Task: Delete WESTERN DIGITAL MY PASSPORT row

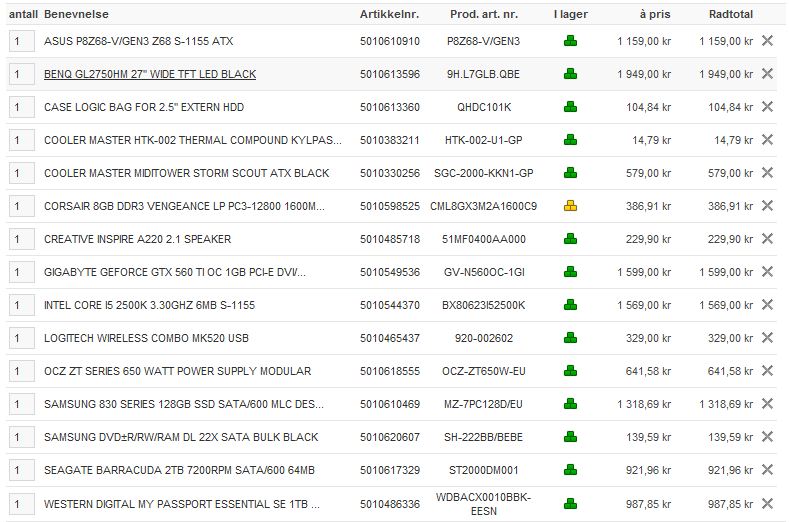Action: (x=767, y=503)
